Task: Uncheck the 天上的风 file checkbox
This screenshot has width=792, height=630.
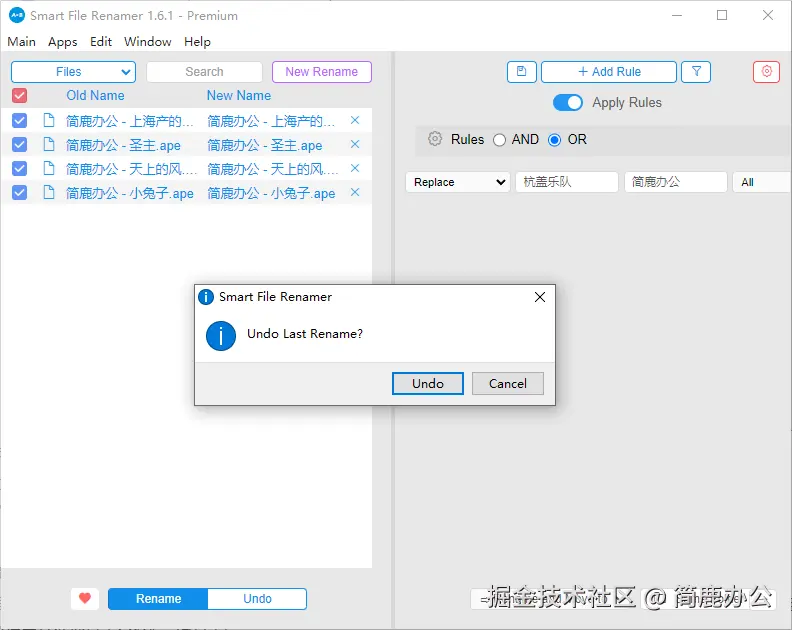Action: pyautogui.click(x=20, y=168)
